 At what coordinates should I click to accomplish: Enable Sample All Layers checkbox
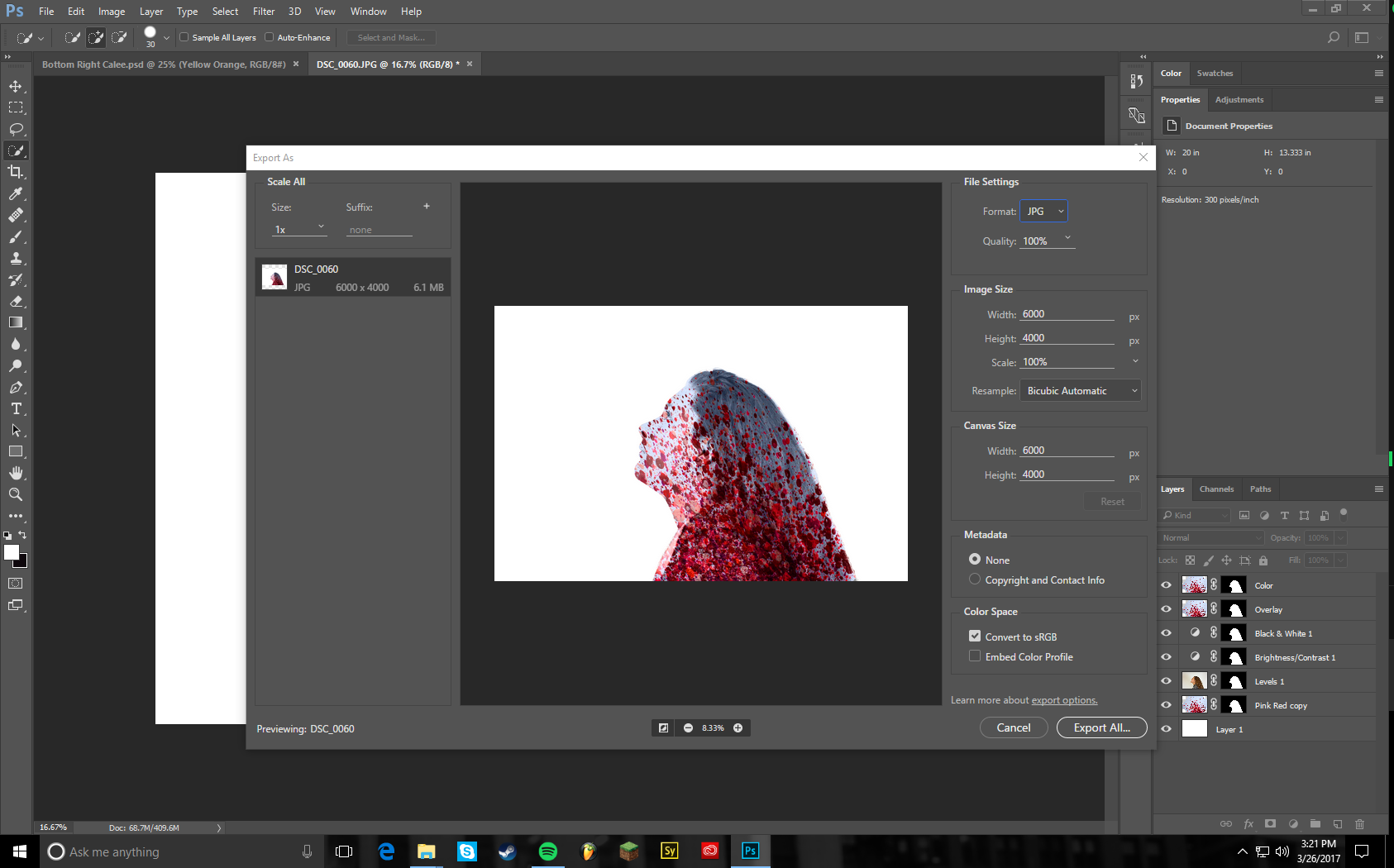pos(184,37)
